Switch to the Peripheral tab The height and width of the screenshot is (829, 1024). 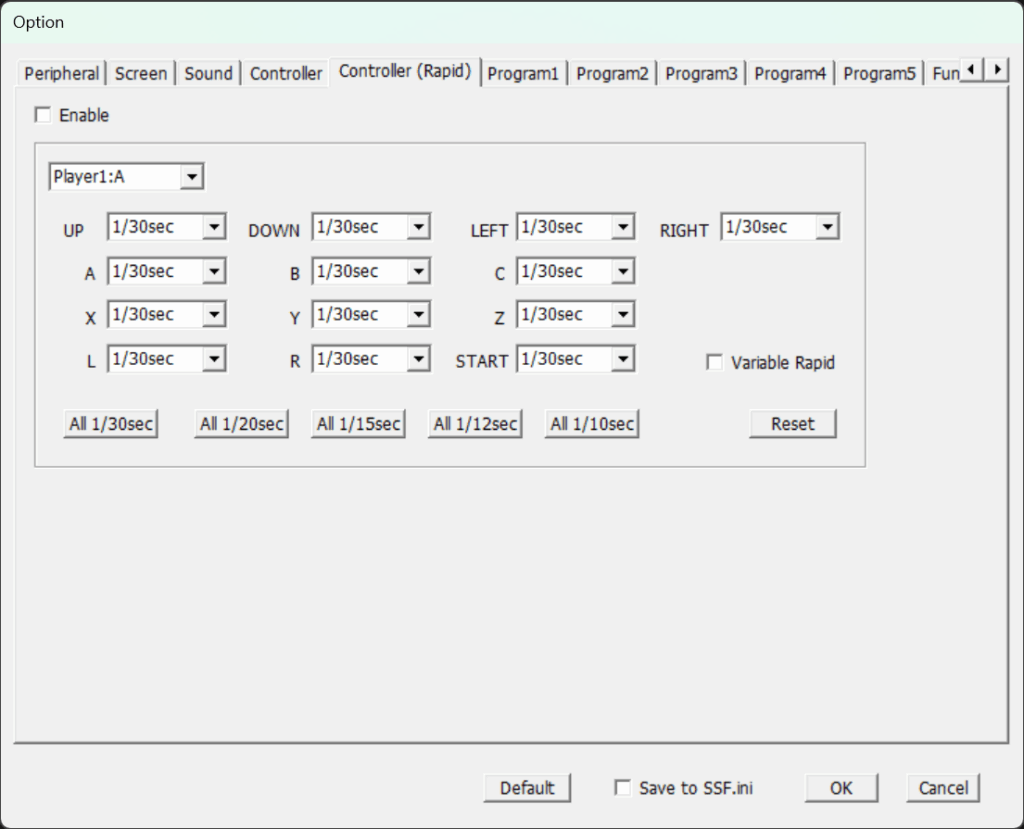(x=62, y=73)
